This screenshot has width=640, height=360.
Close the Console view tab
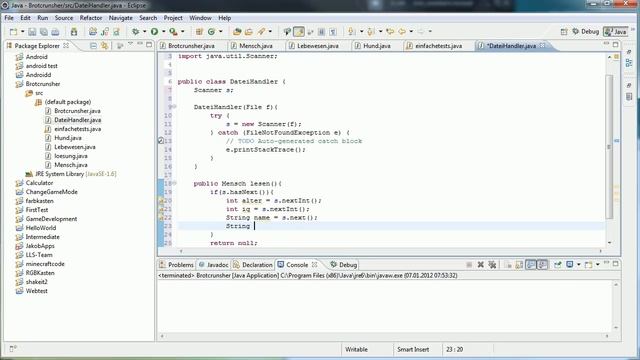(x=314, y=264)
